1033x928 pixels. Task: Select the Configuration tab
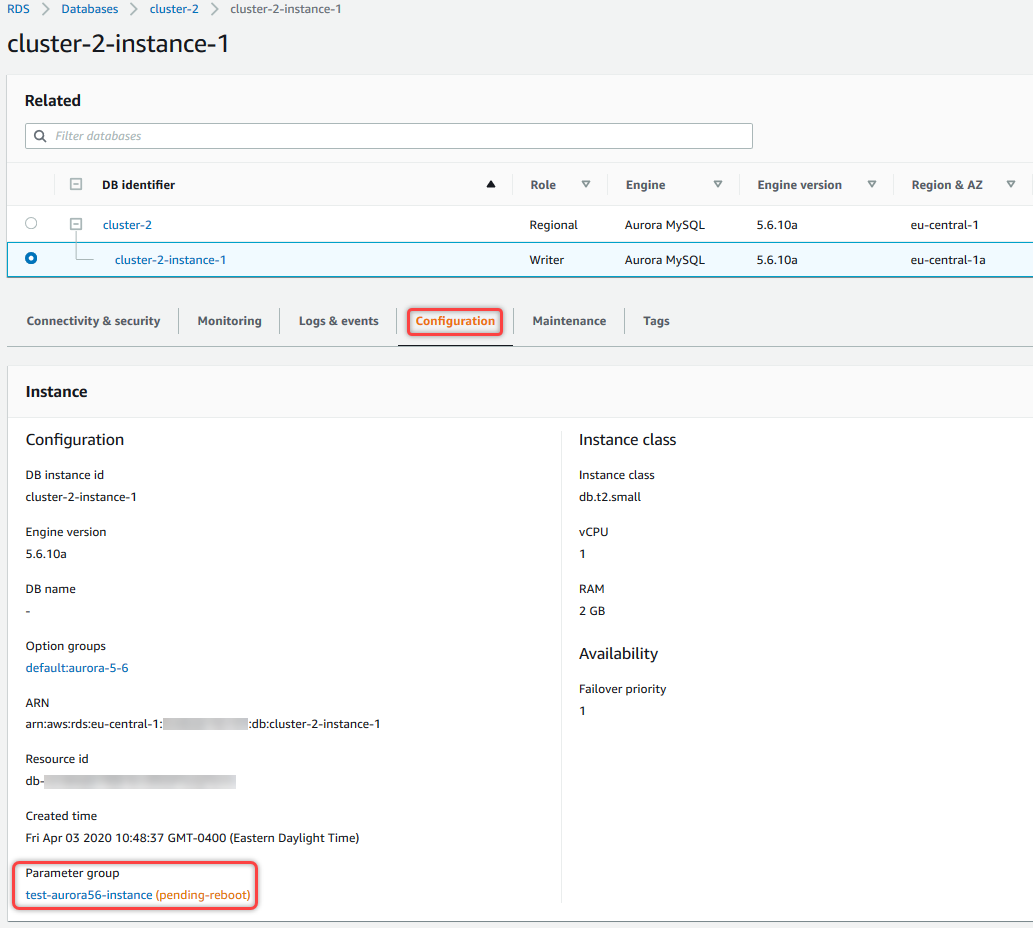(455, 321)
